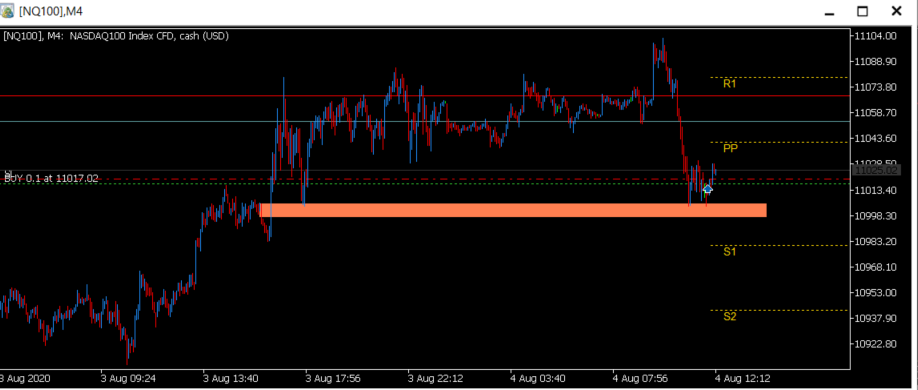Click the 10953.00 price scale value
Image resolution: width=918 pixels, height=390 pixels.
pyautogui.click(x=875, y=293)
